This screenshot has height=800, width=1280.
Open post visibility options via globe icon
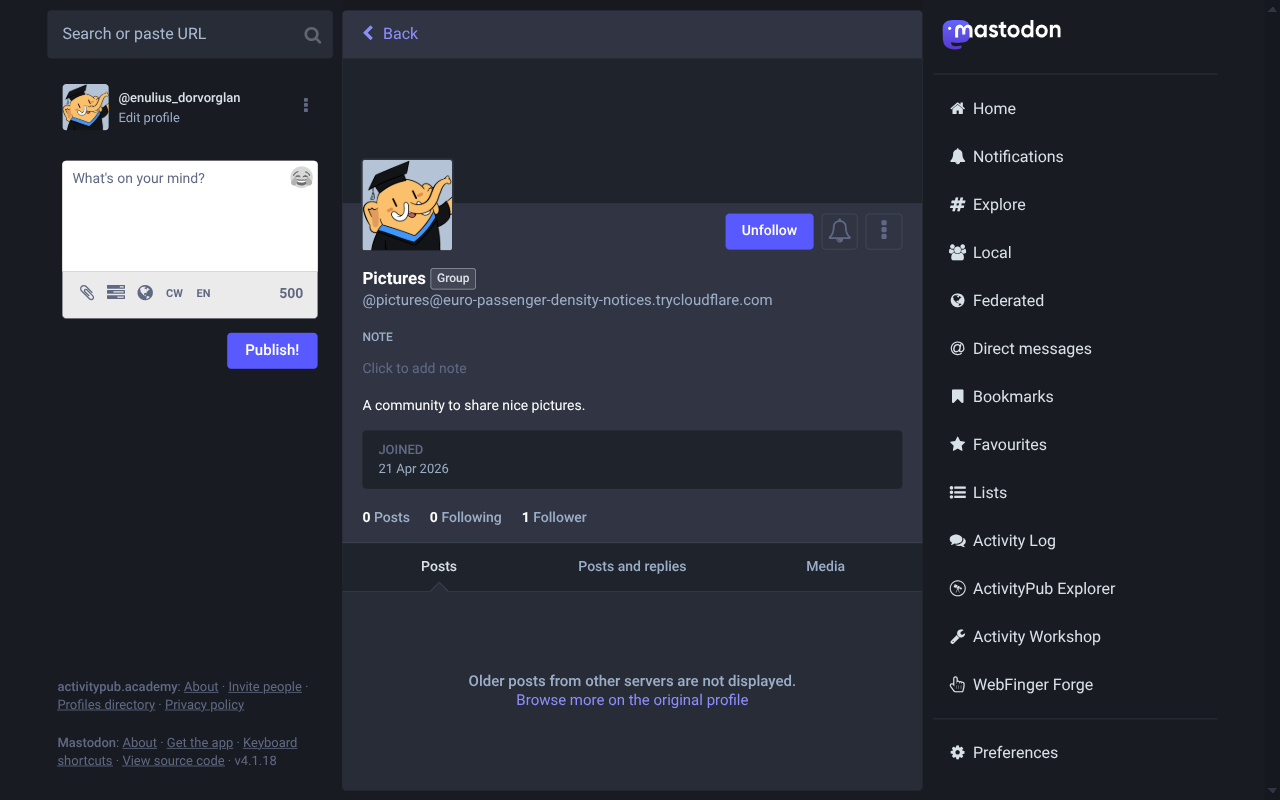tap(145, 292)
